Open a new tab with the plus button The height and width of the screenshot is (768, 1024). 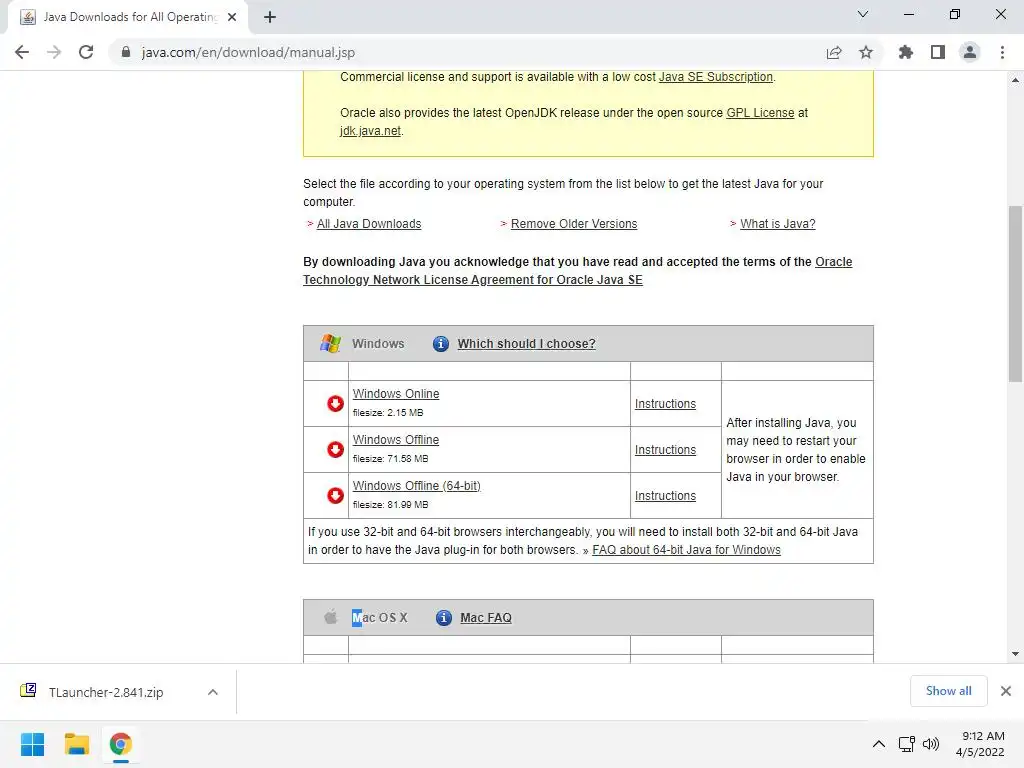270,17
